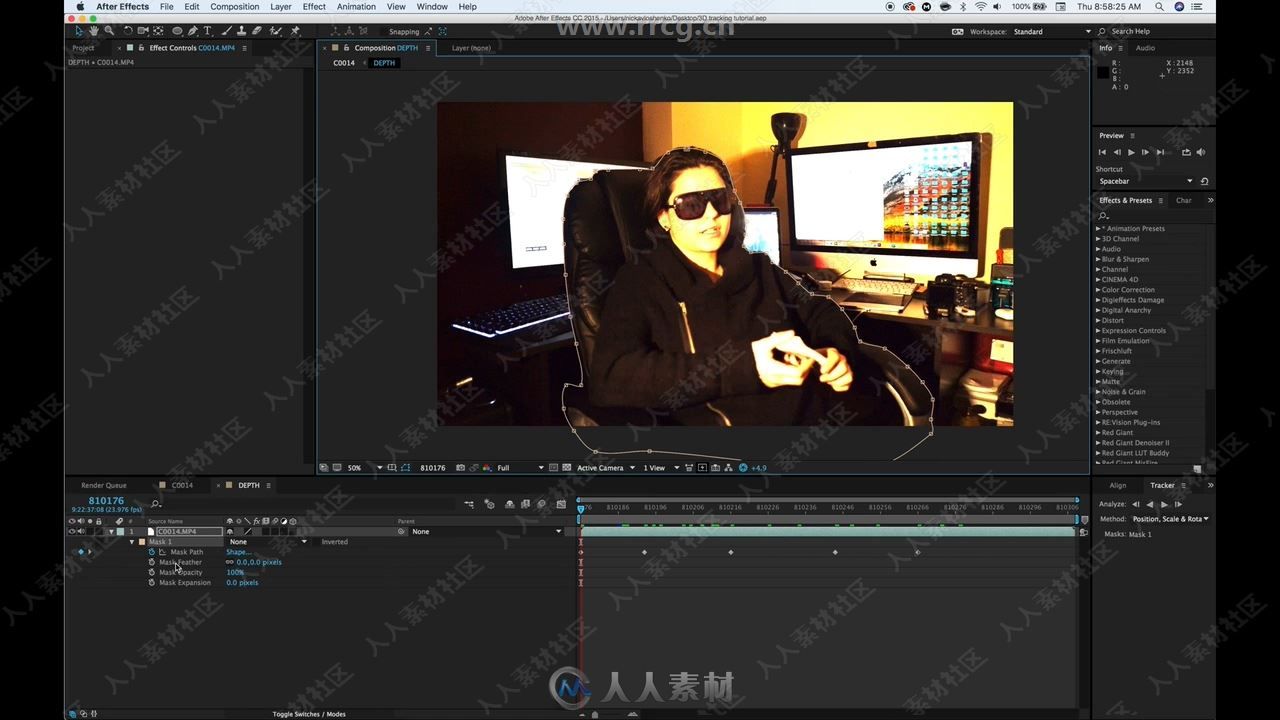Image resolution: width=1280 pixels, height=720 pixels.
Task: Toggle the Mask Opacity stopwatch
Action: [152, 572]
